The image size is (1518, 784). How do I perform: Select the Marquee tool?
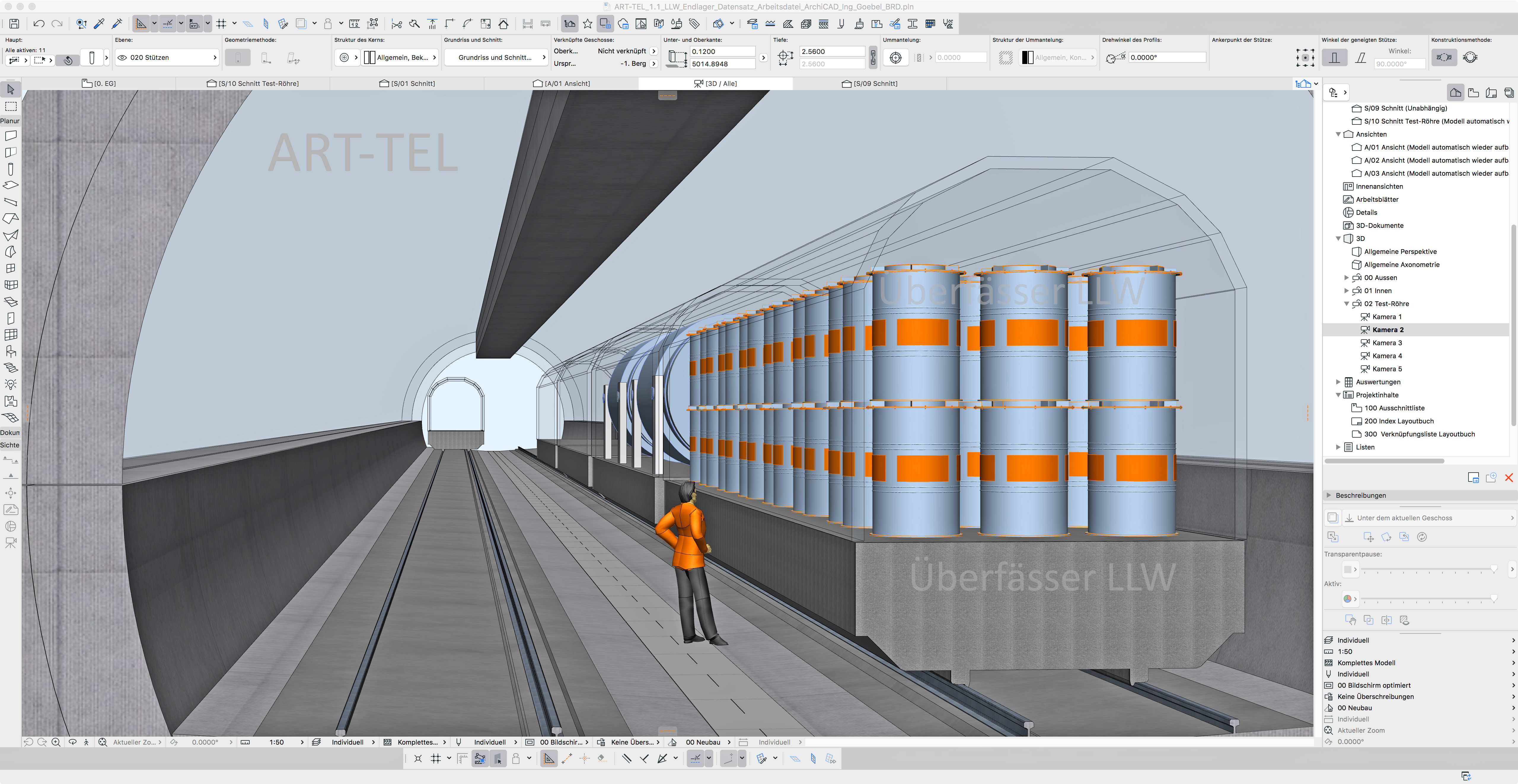tap(11, 107)
